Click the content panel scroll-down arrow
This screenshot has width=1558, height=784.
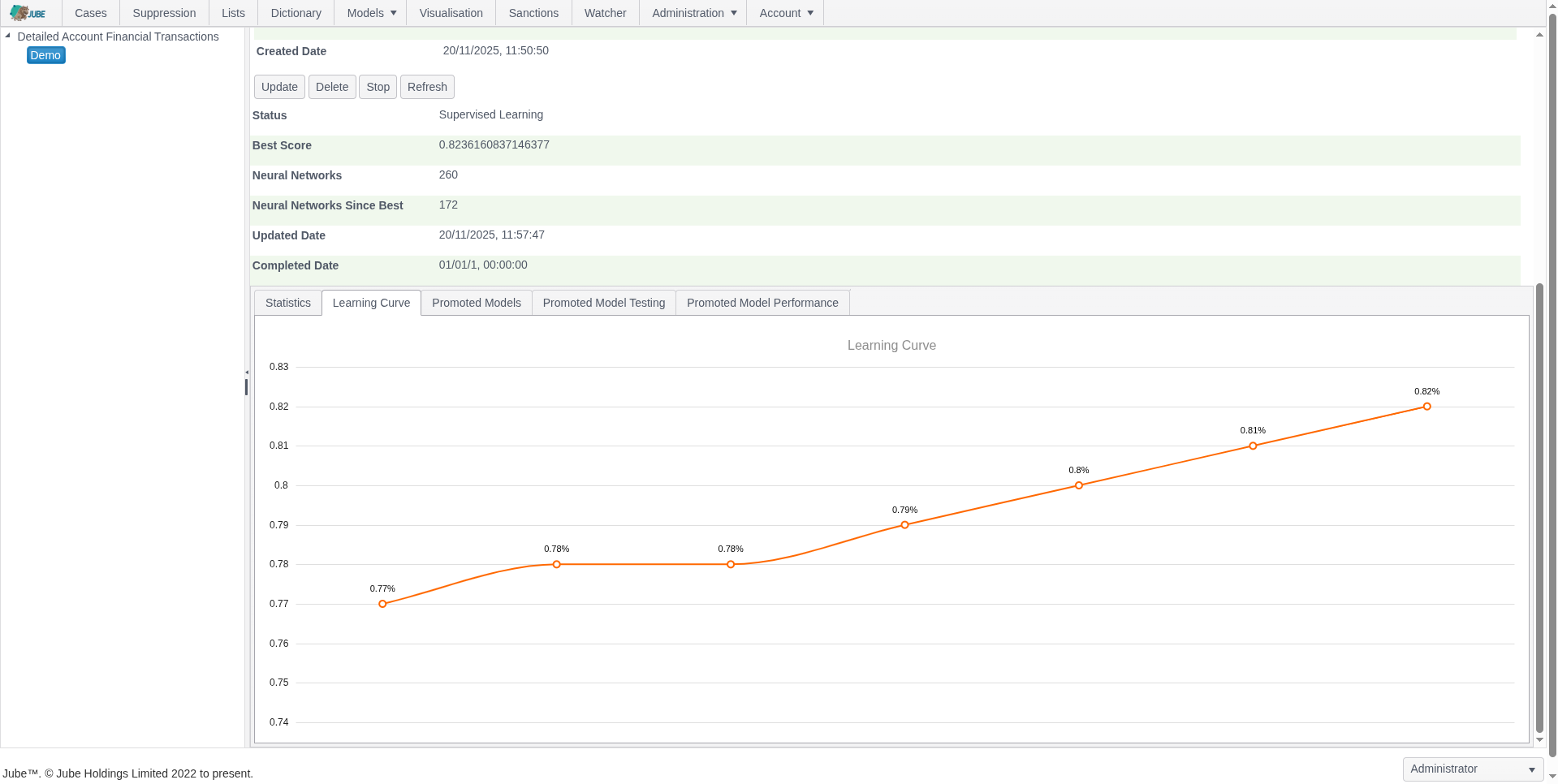[1539, 740]
